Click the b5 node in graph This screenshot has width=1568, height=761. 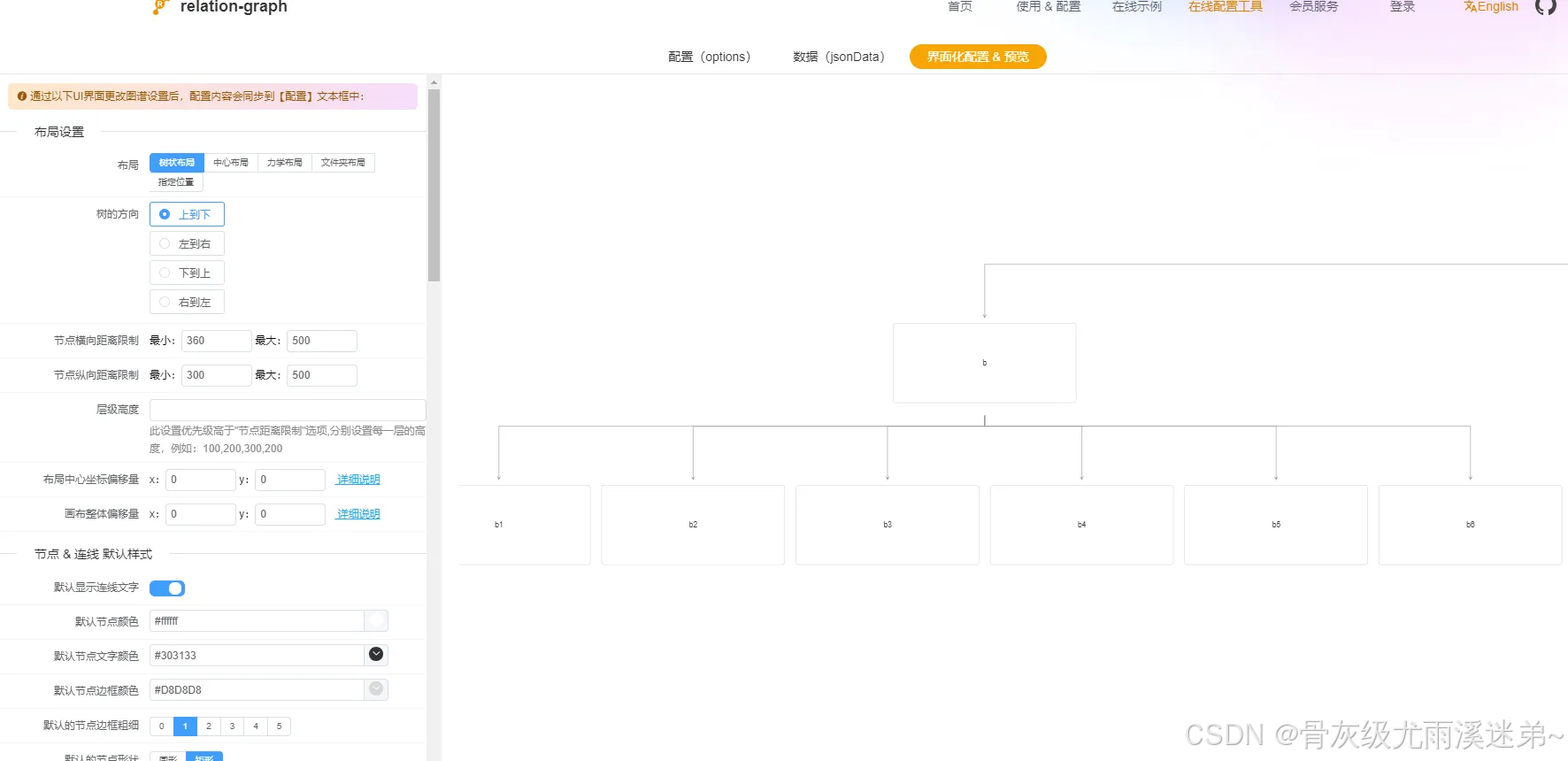click(1275, 525)
